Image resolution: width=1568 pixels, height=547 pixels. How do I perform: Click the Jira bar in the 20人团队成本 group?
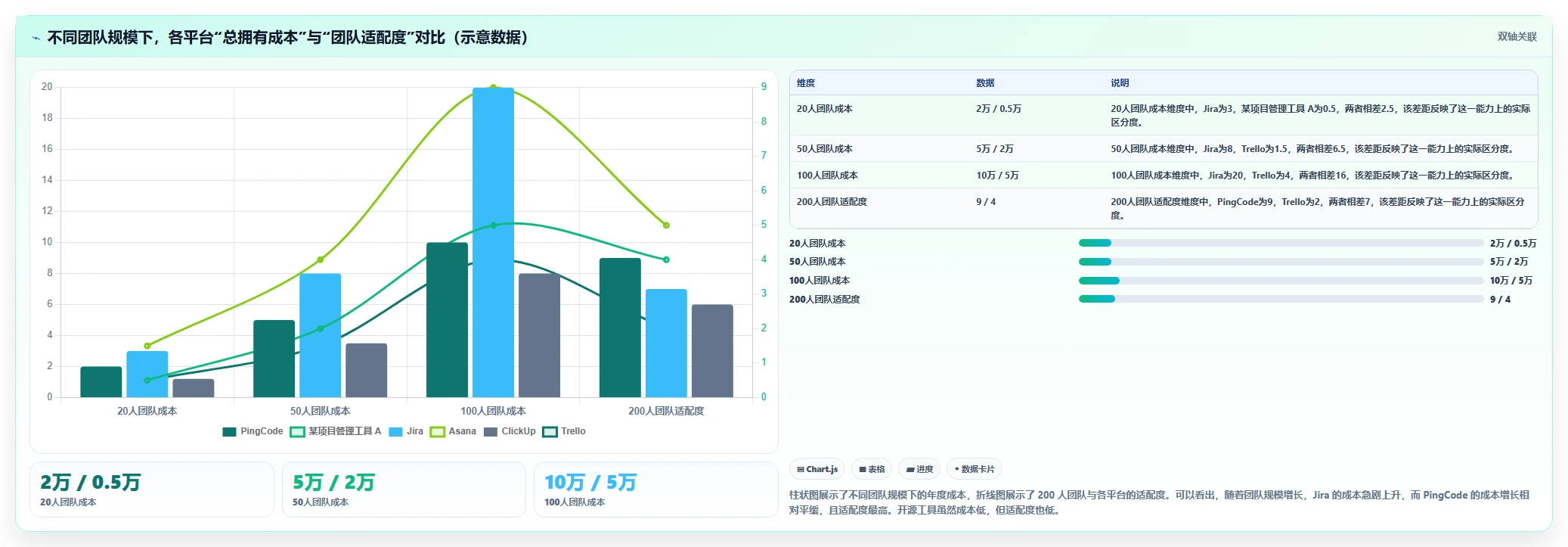pyautogui.click(x=147, y=374)
